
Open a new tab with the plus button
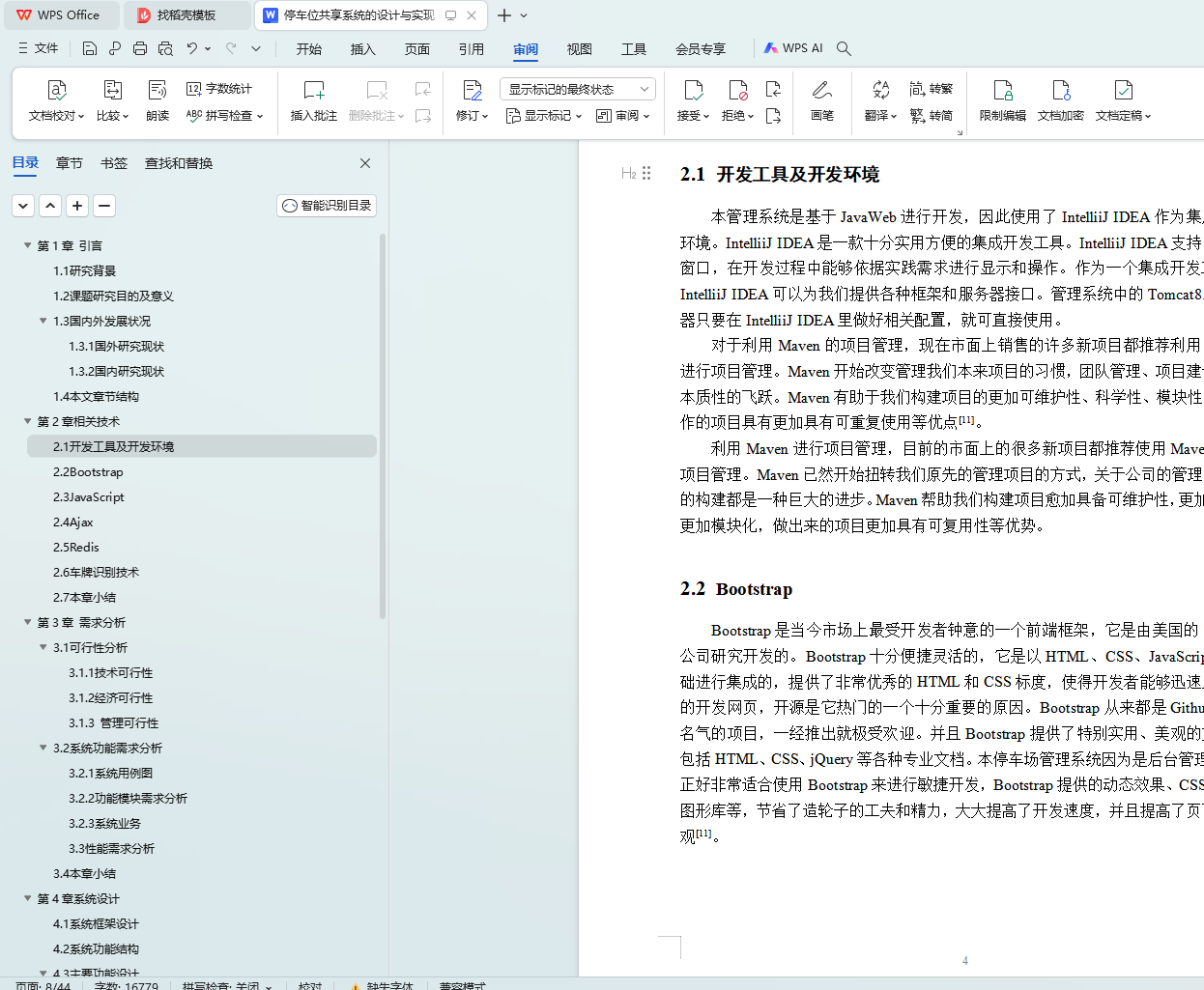click(x=503, y=15)
